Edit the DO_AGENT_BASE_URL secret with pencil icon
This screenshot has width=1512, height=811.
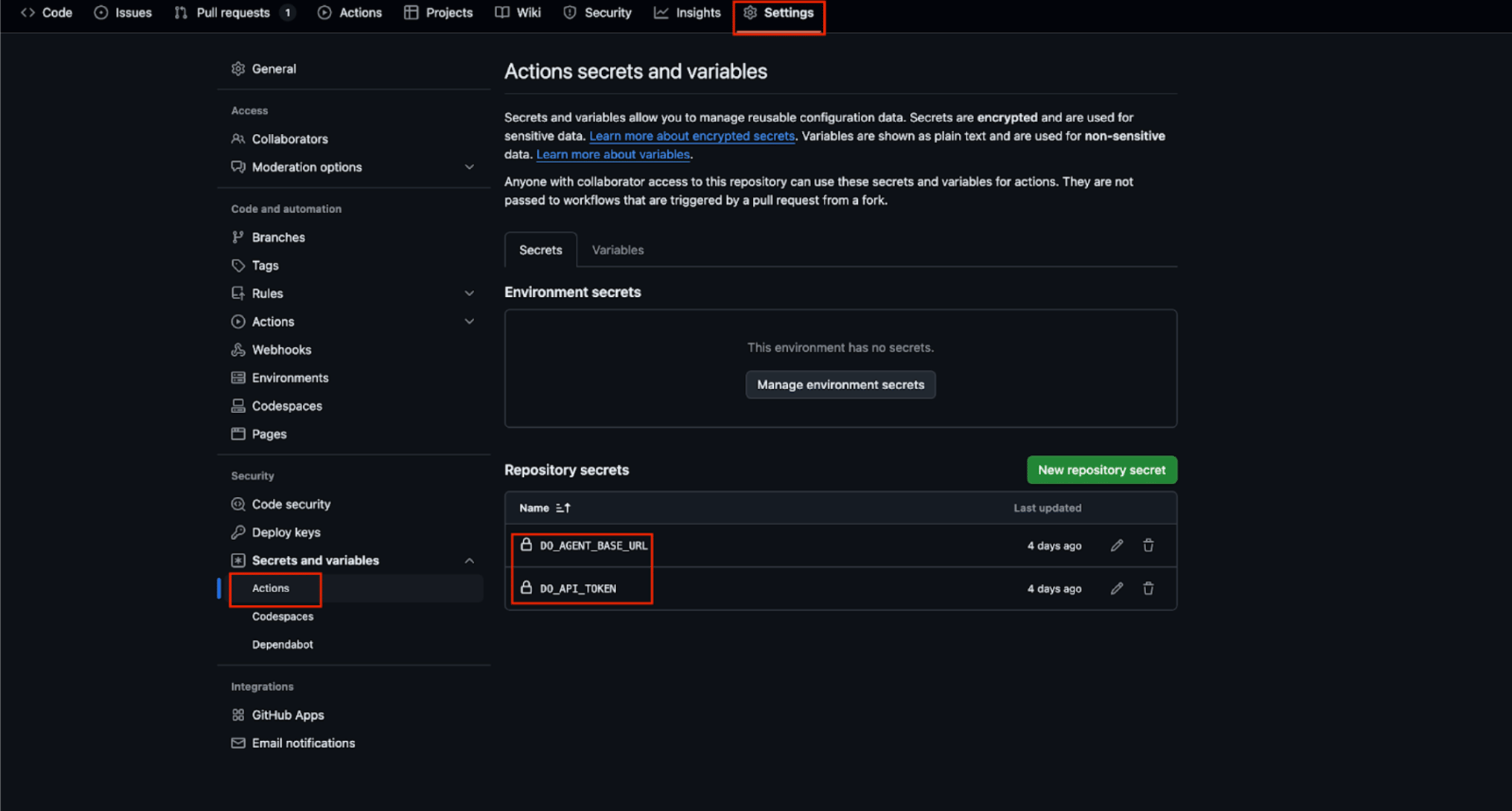tap(1117, 545)
